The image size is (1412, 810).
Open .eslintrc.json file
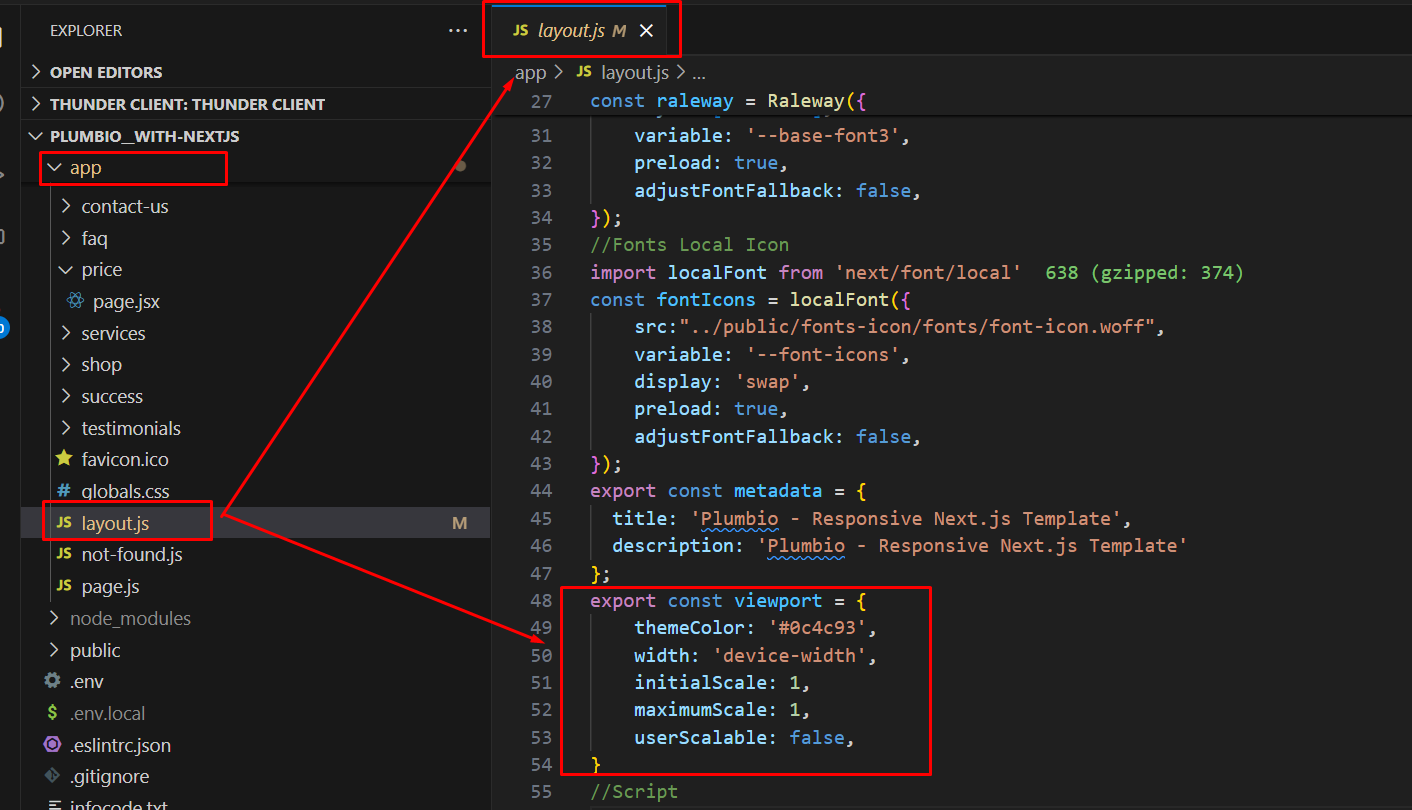(120, 745)
